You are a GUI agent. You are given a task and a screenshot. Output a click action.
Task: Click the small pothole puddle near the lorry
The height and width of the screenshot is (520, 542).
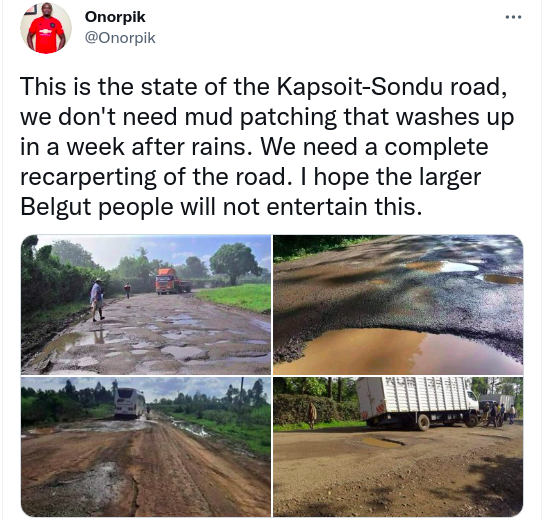[383, 442]
